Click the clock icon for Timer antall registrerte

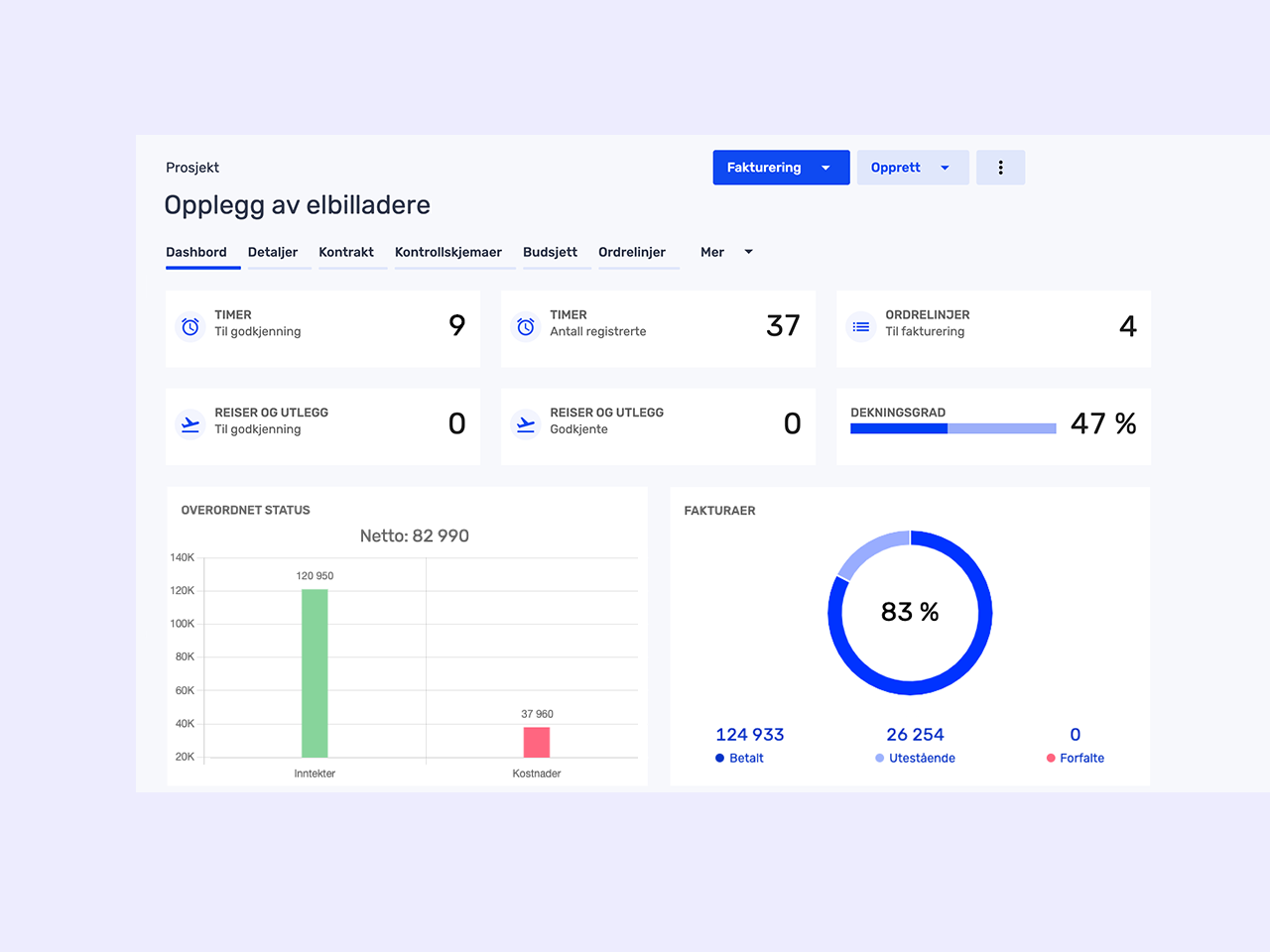pyautogui.click(x=526, y=326)
